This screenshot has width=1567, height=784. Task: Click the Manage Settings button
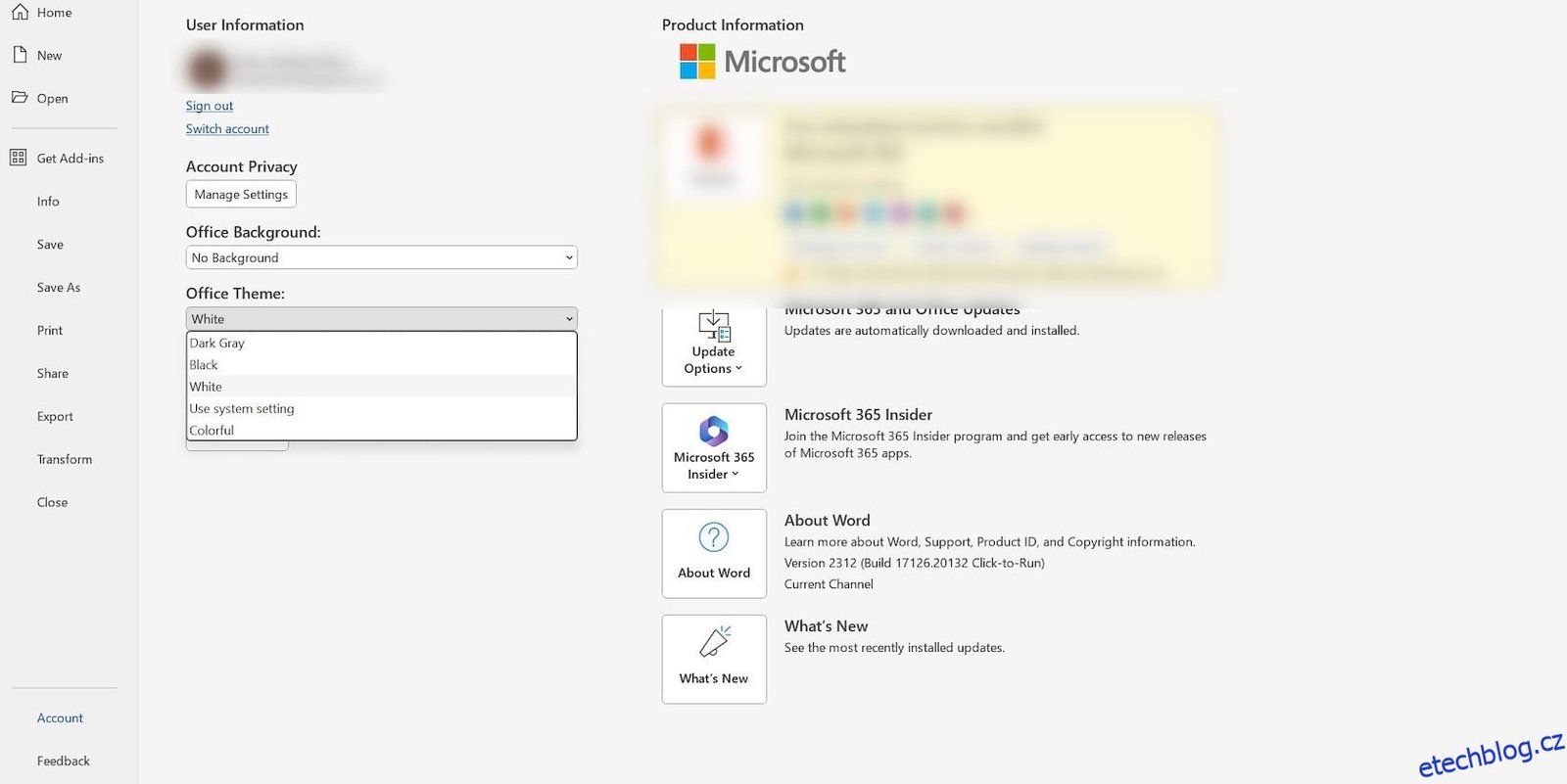tap(241, 194)
